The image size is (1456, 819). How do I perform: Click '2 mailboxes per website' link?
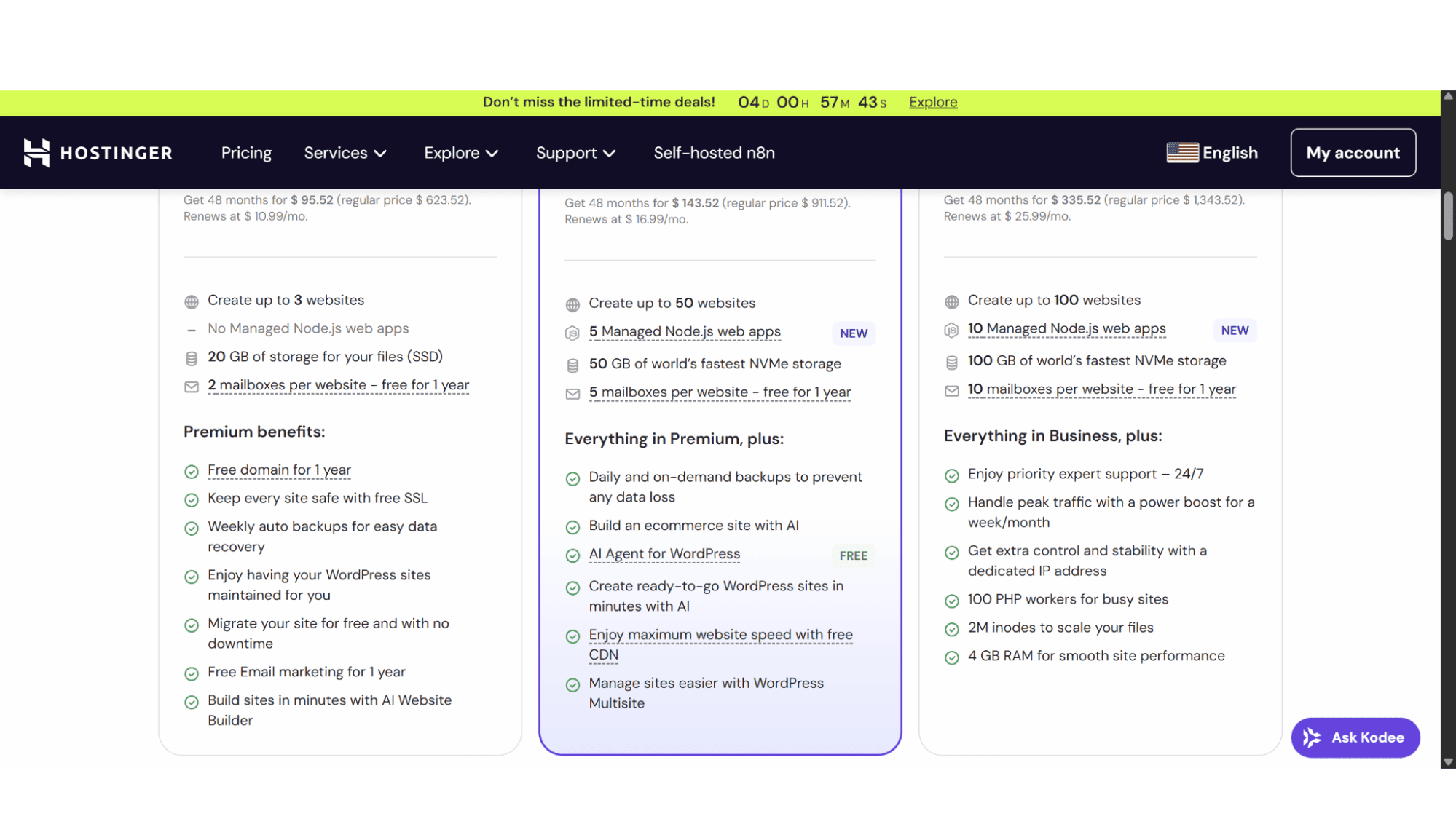point(338,385)
